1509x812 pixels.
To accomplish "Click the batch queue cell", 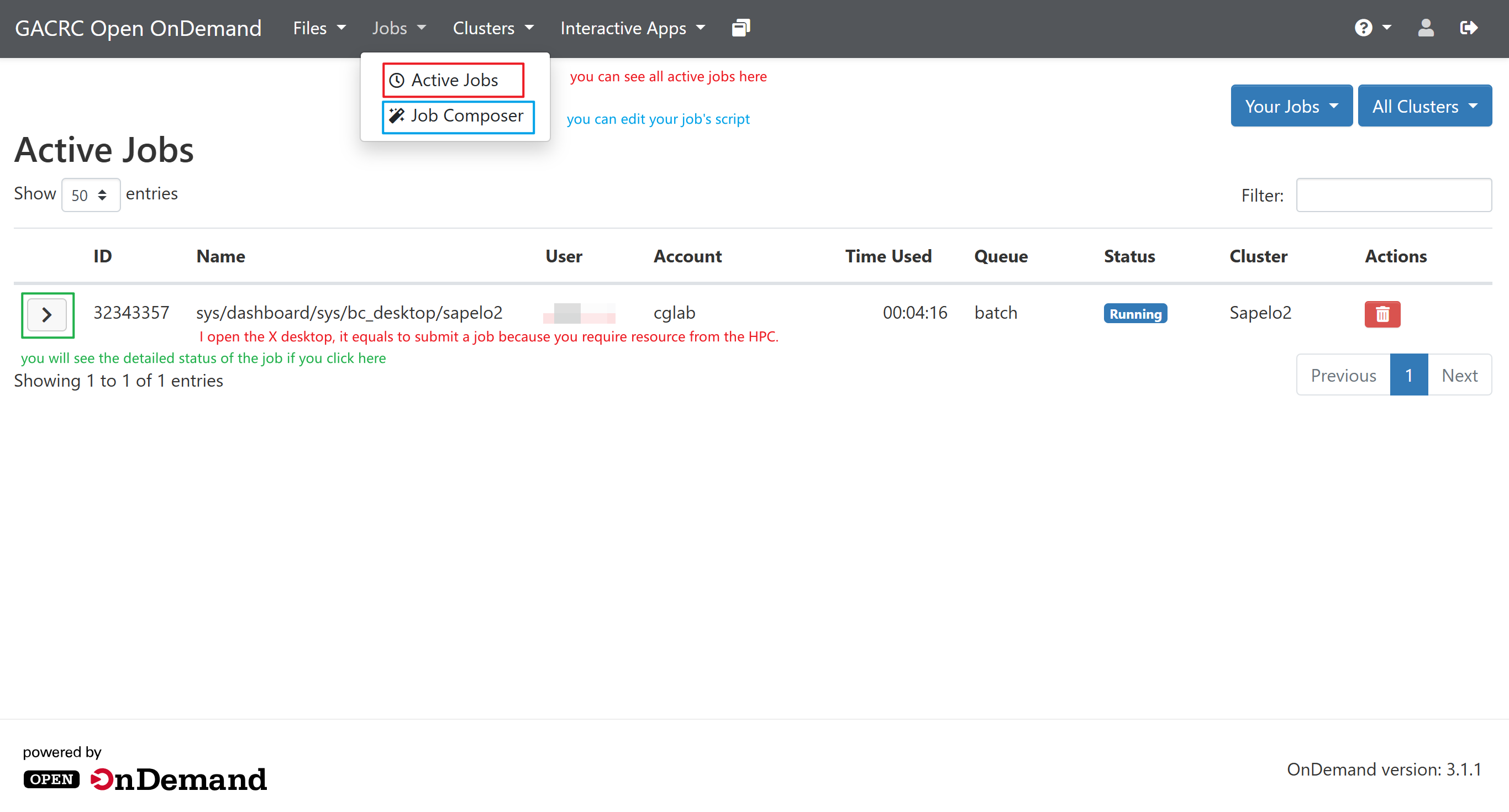I will 995,313.
